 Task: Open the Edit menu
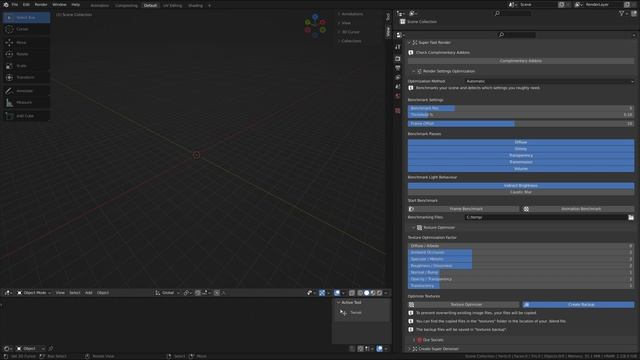click(x=26, y=4)
